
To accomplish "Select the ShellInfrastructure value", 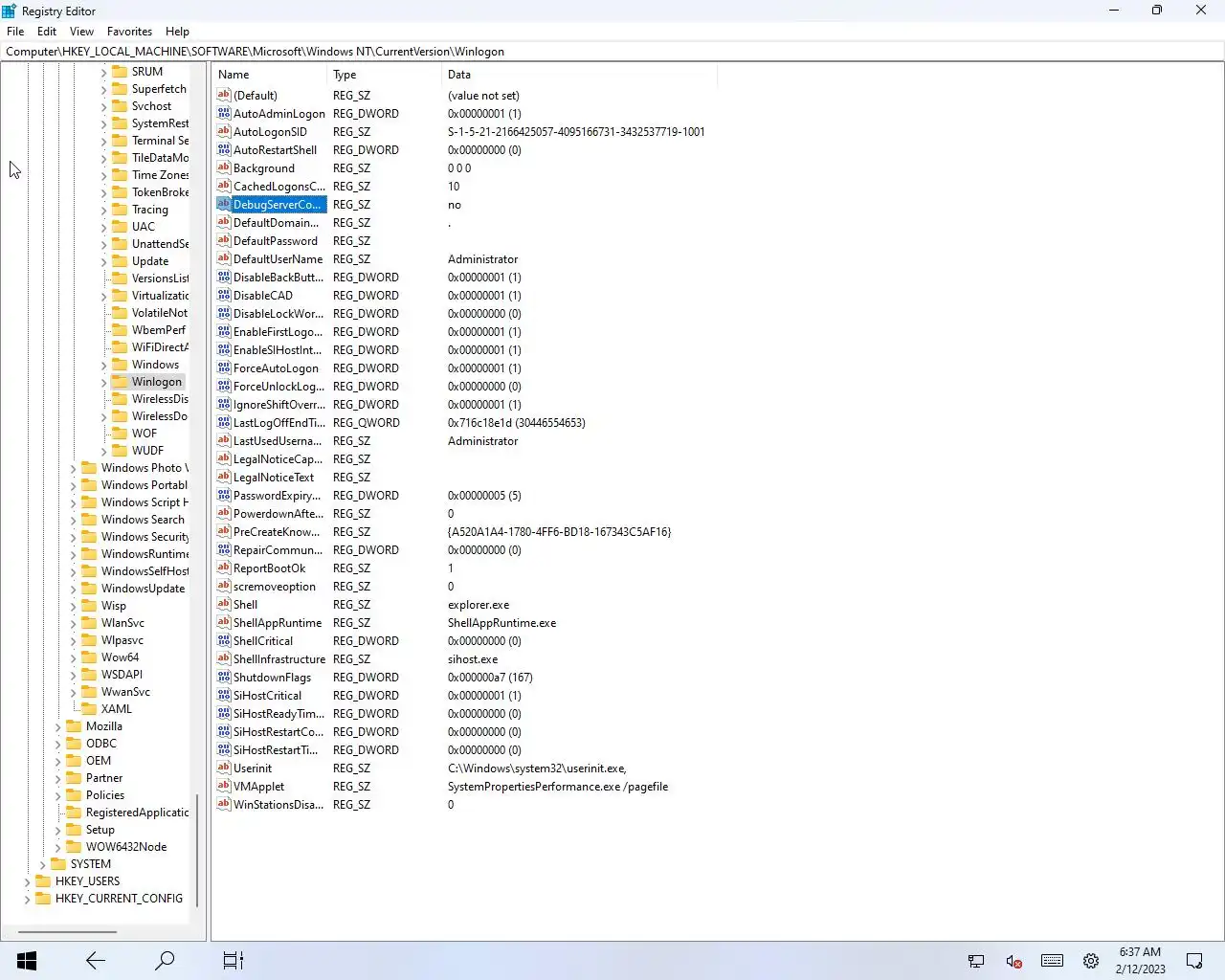I will [279, 658].
